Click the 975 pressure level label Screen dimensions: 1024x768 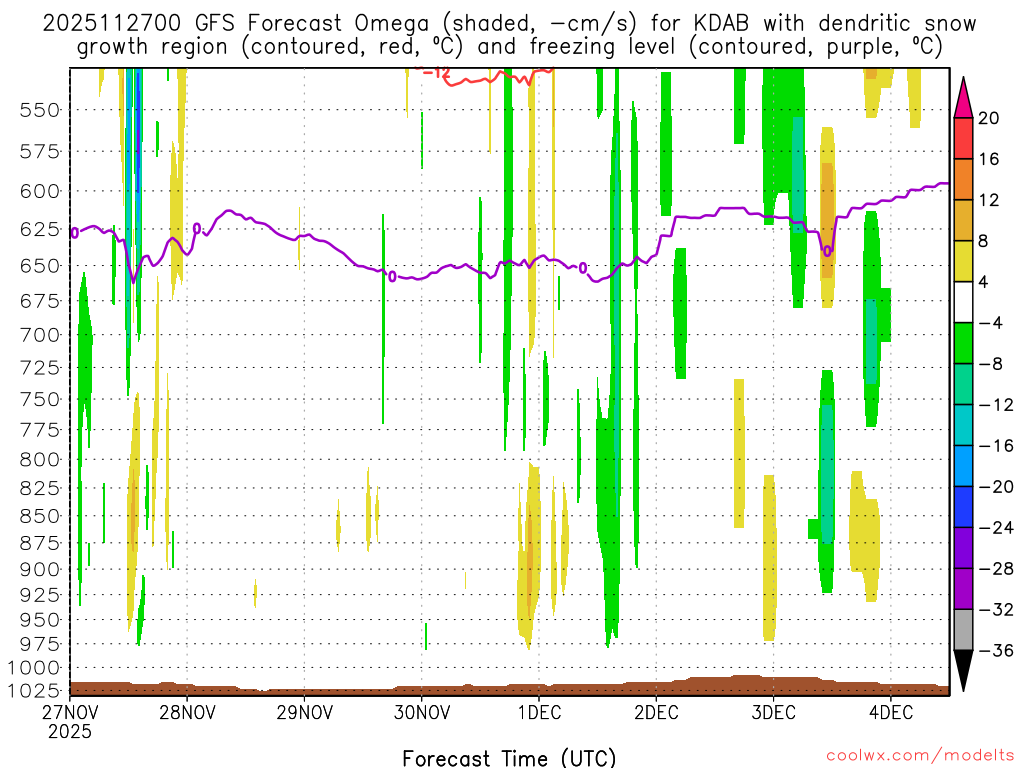pos(39,644)
